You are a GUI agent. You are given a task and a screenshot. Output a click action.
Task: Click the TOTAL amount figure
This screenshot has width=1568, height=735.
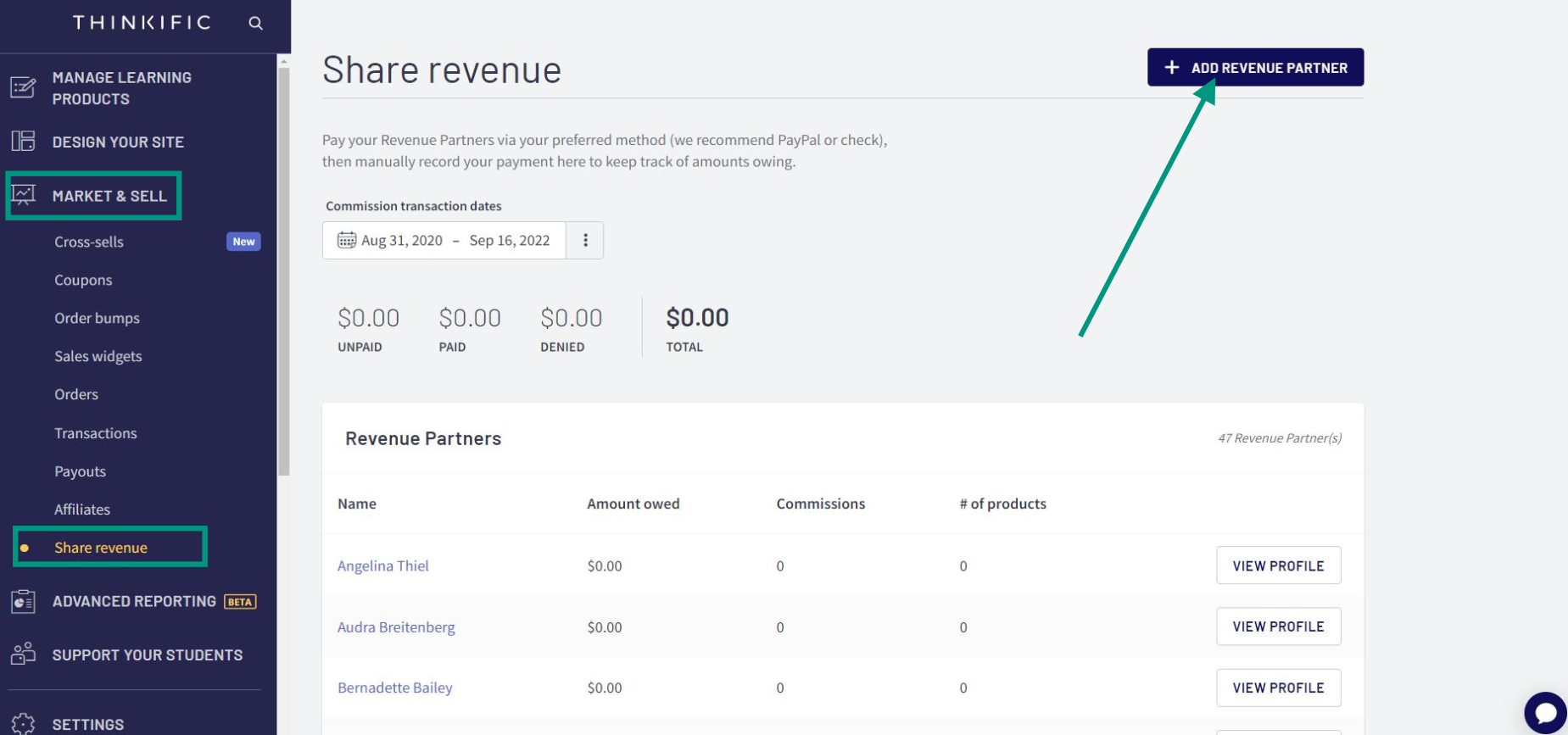coord(697,318)
